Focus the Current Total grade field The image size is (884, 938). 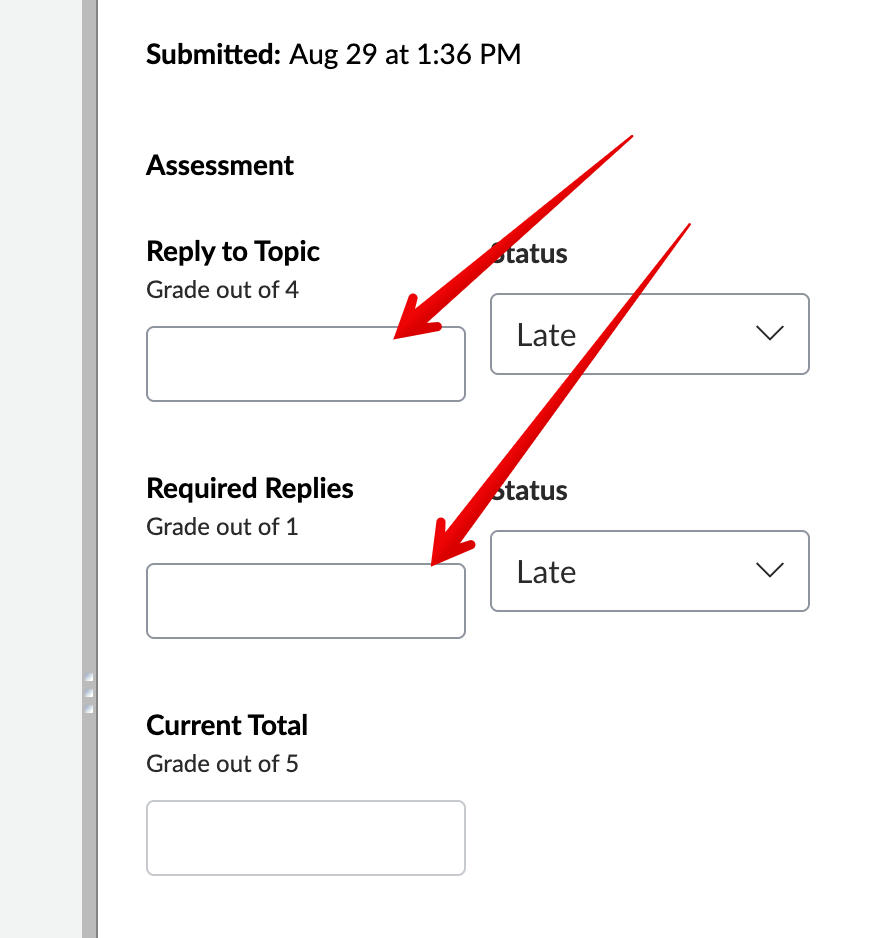pos(305,838)
